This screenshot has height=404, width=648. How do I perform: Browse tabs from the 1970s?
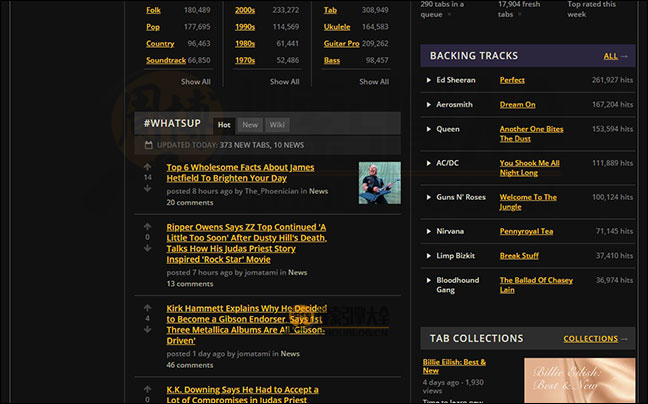pyautogui.click(x=245, y=60)
